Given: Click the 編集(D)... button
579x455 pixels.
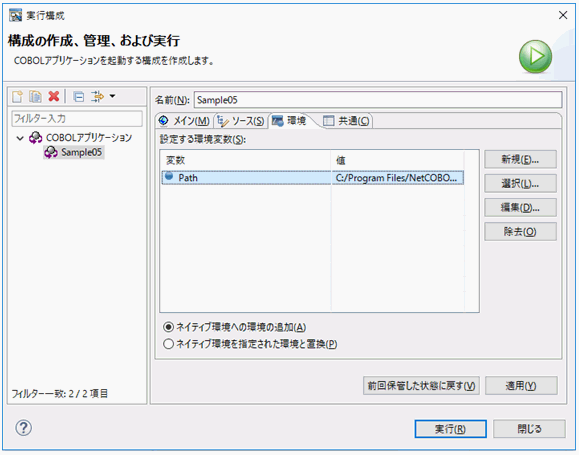Looking at the screenshot, I should click(x=520, y=208).
